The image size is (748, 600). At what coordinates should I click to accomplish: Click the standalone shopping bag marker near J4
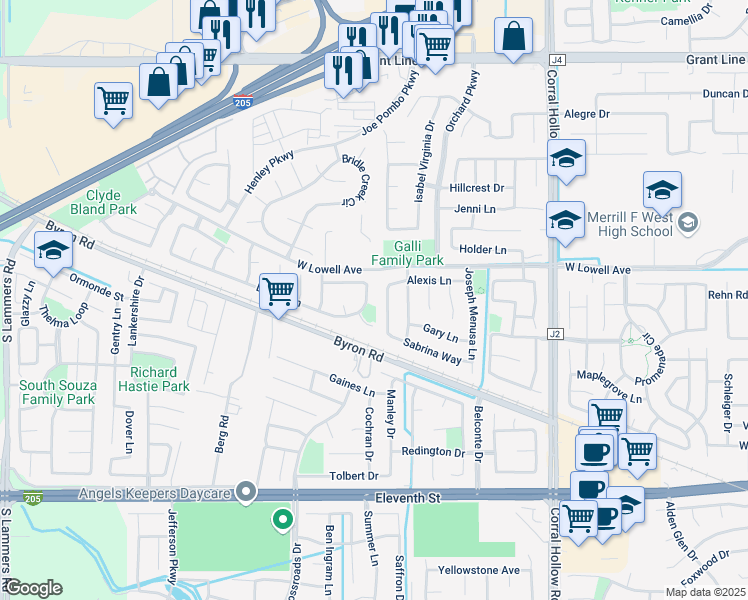513,37
